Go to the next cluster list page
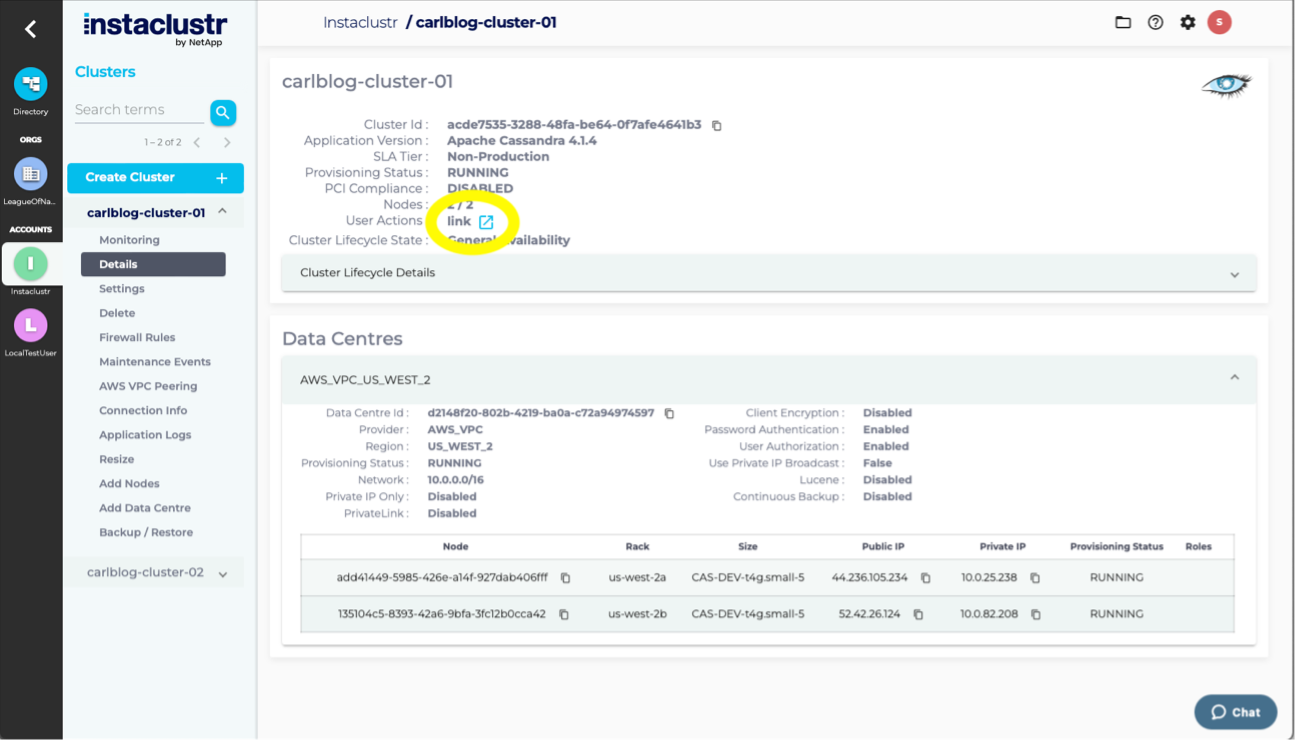This screenshot has height=742, width=1298. [x=227, y=143]
